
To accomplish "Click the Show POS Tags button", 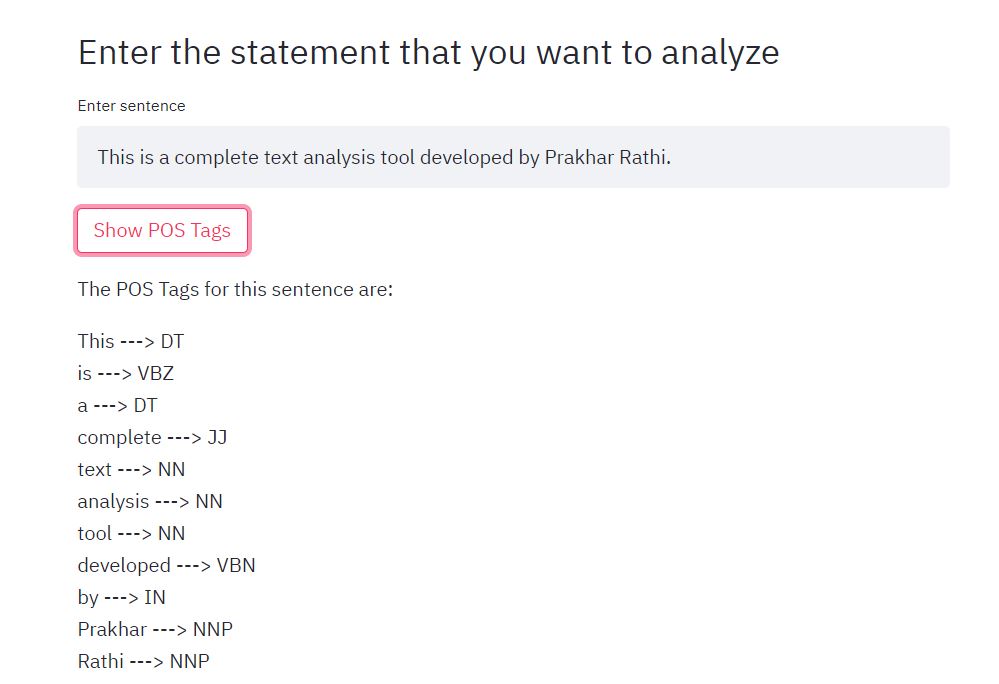I will (162, 230).
